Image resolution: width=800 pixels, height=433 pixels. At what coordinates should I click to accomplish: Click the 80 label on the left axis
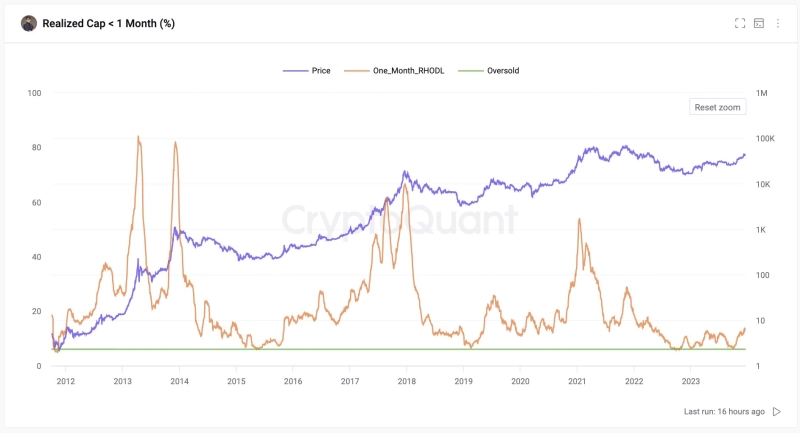[x=35, y=148]
